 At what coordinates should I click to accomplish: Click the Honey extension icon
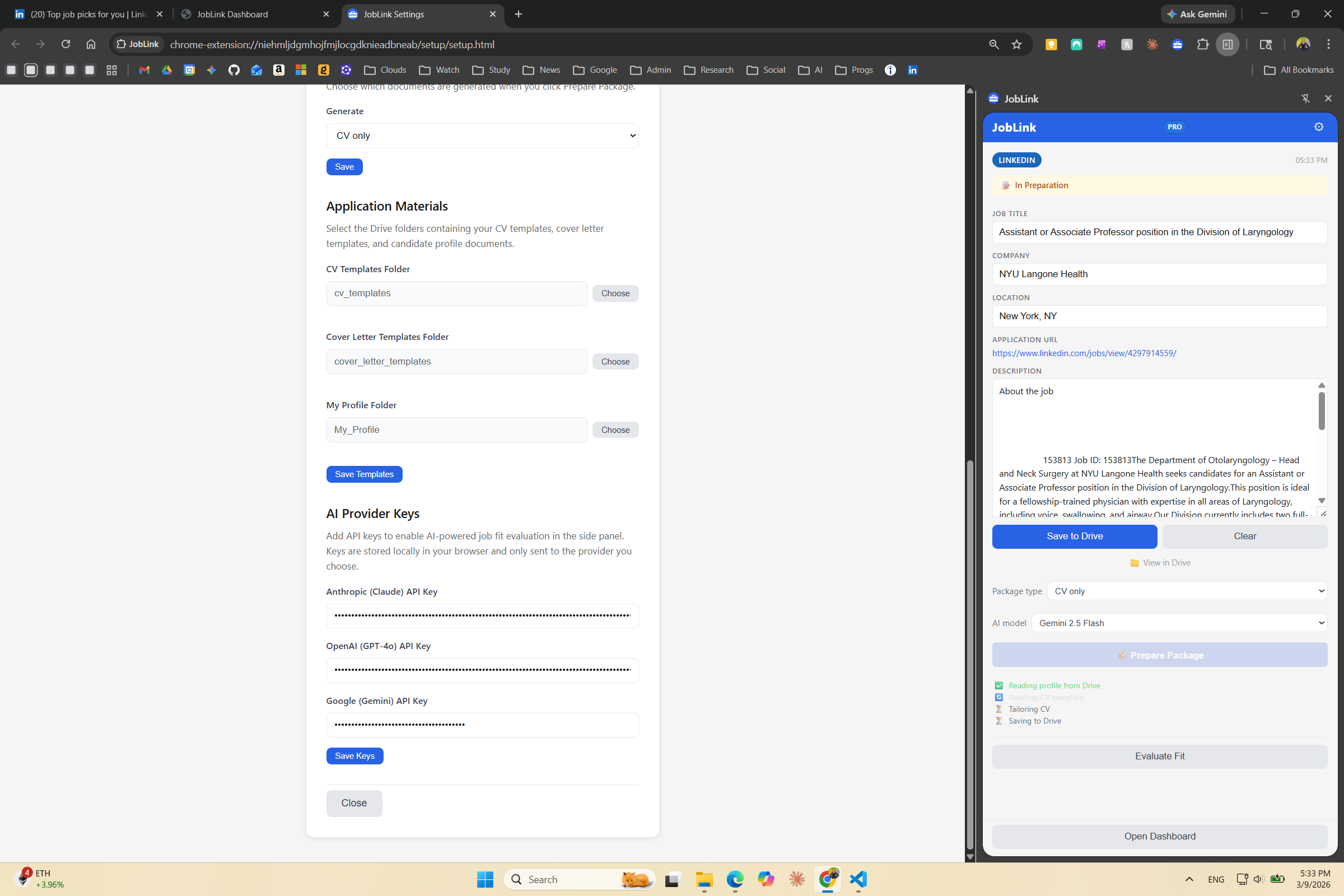1126,45
